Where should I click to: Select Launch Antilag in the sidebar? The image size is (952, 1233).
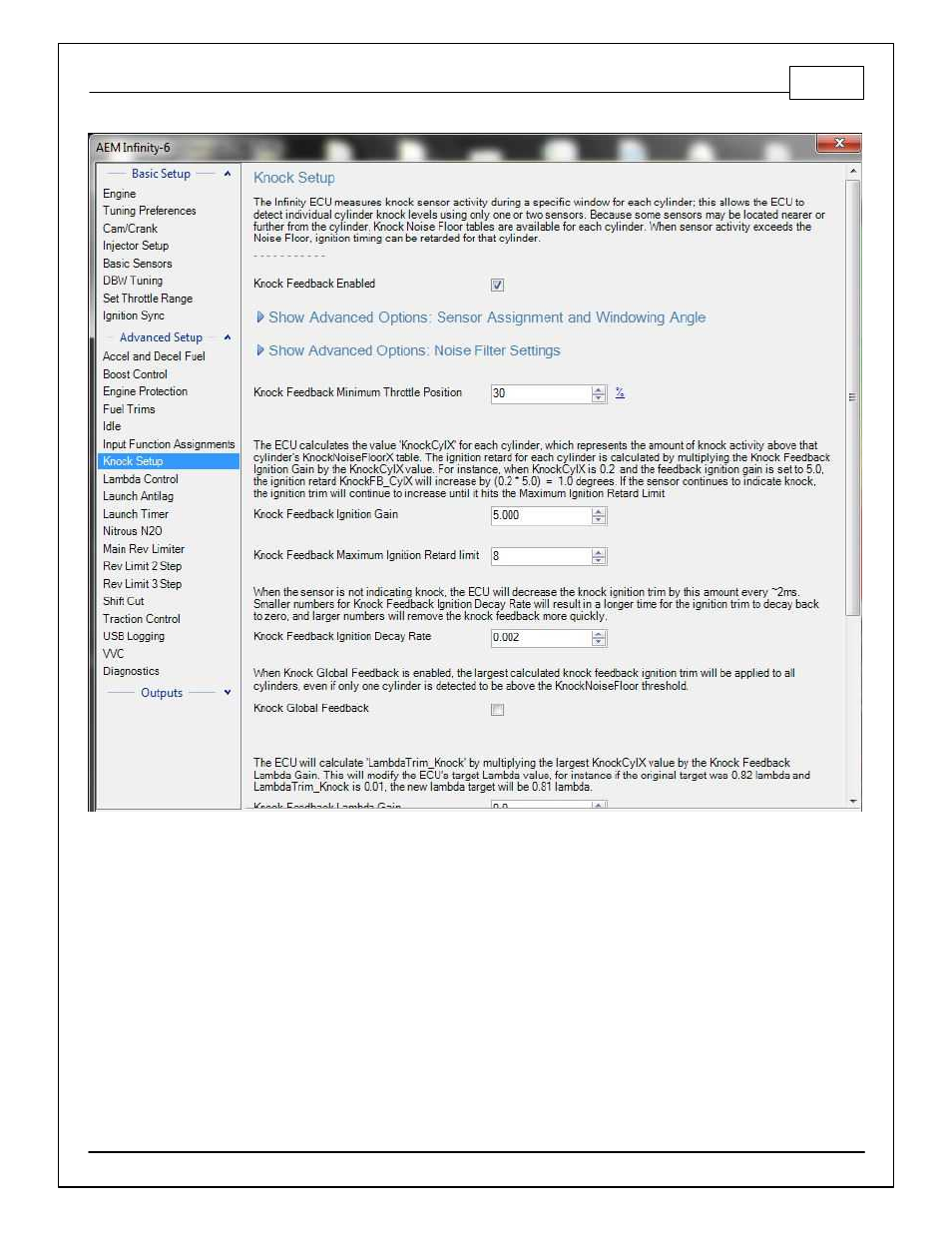click(138, 496)
